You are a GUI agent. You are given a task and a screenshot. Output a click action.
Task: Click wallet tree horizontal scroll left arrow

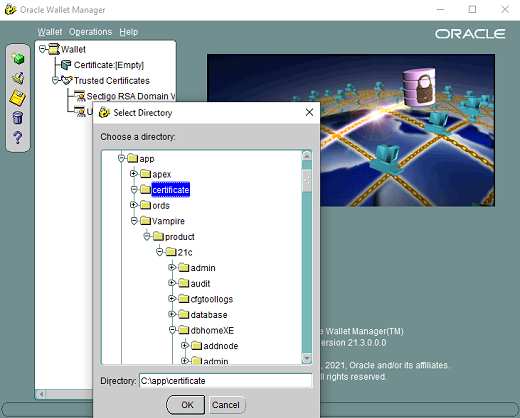point(41,394)
